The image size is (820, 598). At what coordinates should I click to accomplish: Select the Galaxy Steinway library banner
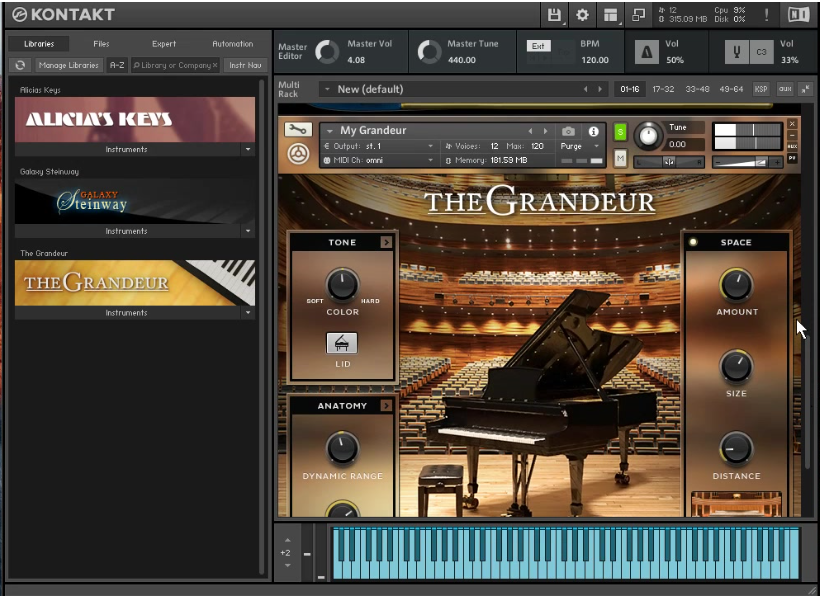pos(135,201)
